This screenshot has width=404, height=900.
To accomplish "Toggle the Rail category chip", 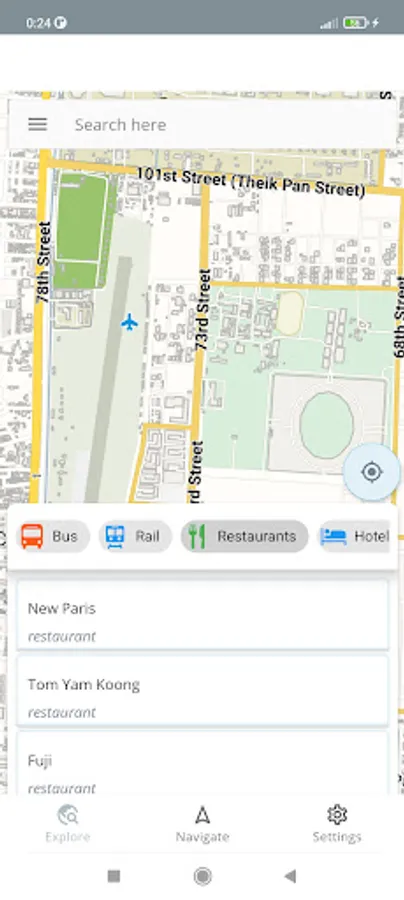I will click(x=135, y=537).
